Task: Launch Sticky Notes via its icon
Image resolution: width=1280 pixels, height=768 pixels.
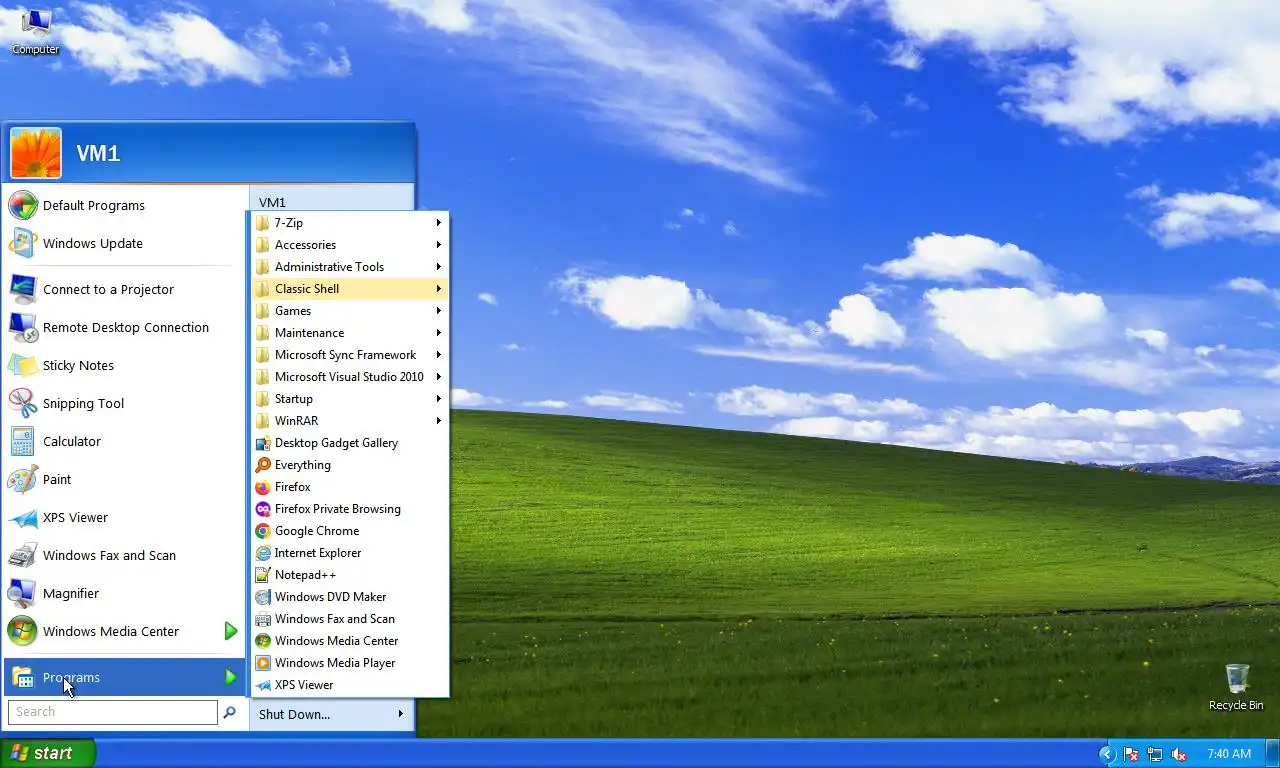Action: point(22,365)
